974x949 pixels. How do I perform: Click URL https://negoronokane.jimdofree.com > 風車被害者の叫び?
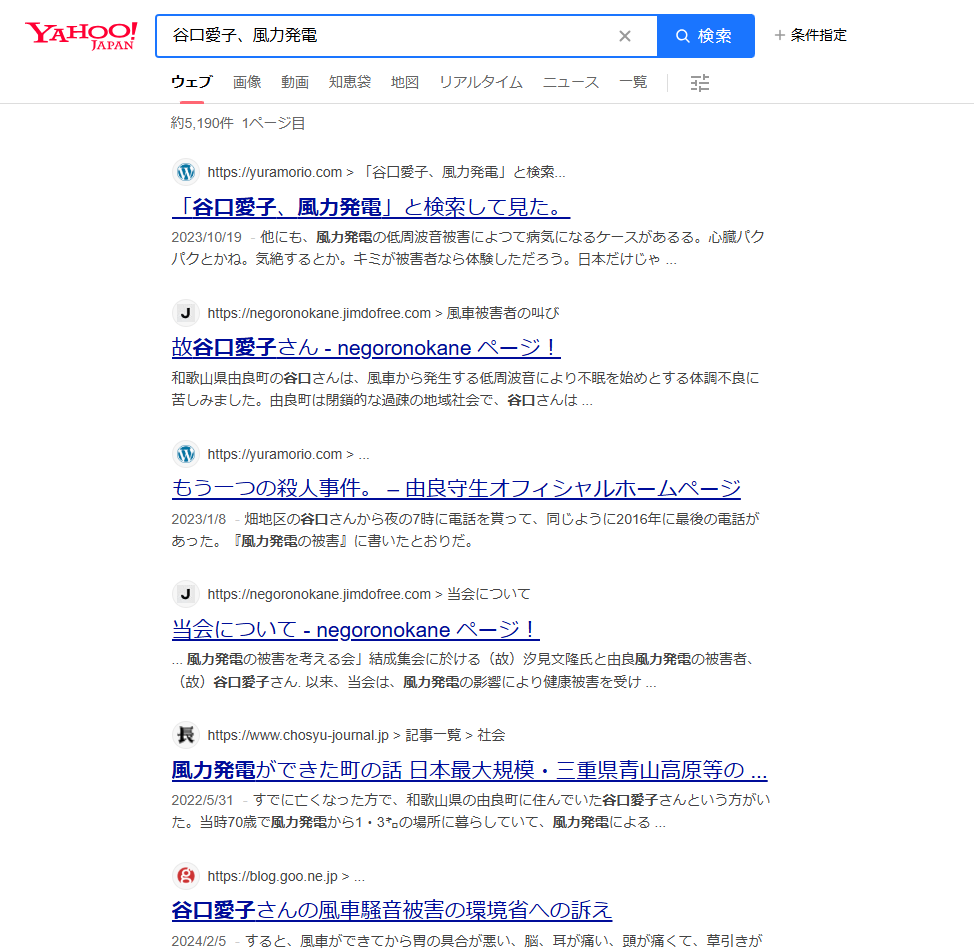coord(383,313)
